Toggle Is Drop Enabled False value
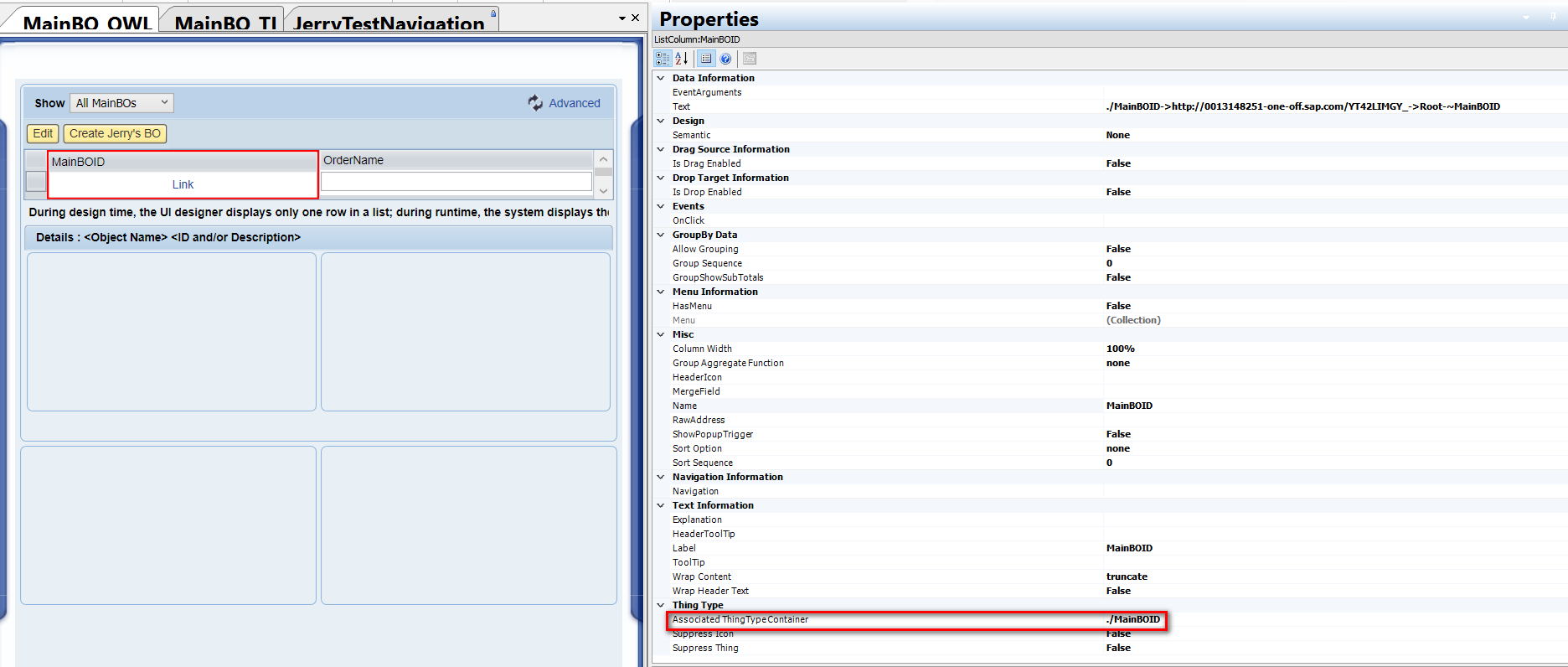 click(x=1118, y=192)
